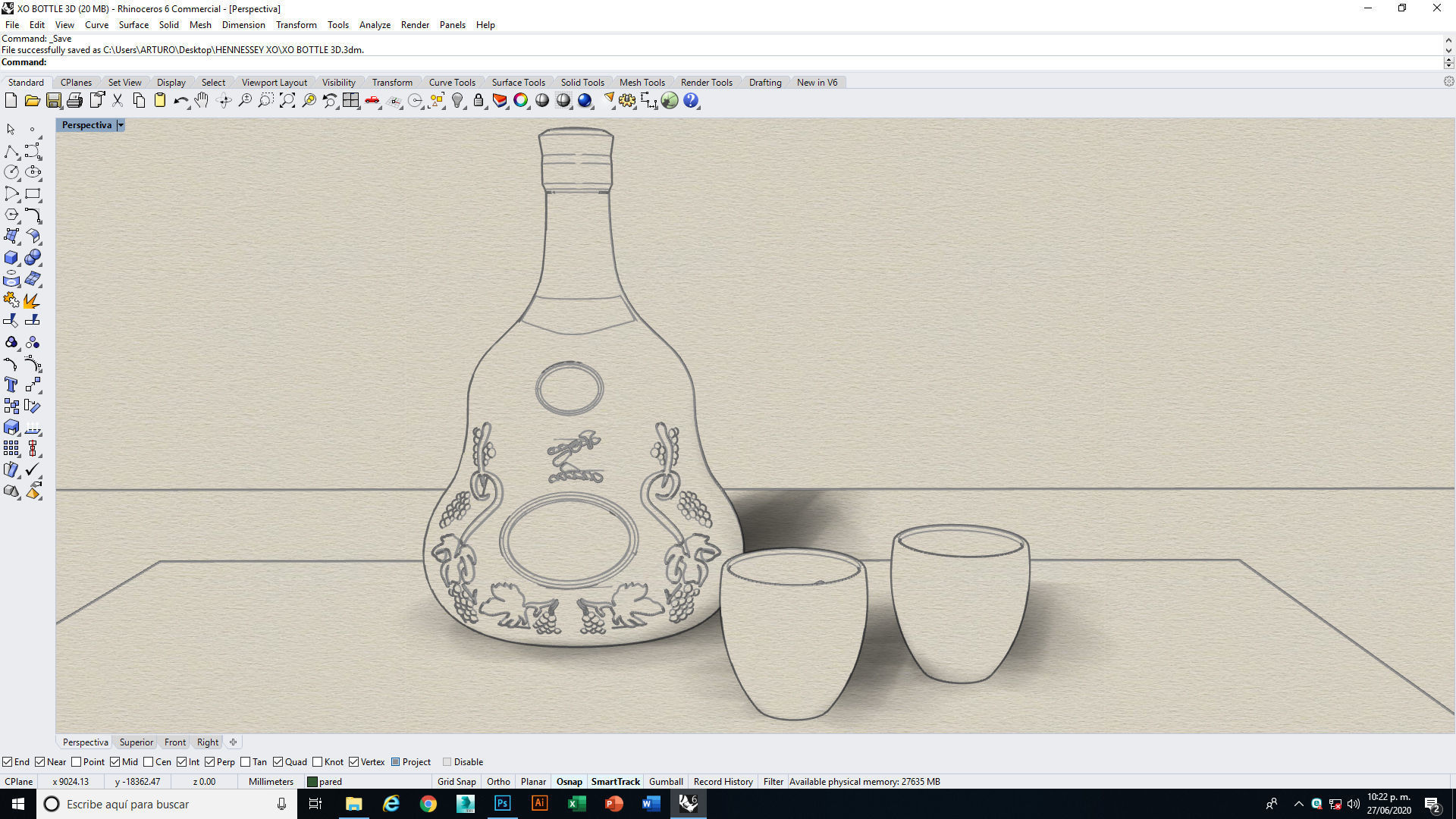Click the Filter button in status bar
1456x819 pixels.
coord(773,782)
